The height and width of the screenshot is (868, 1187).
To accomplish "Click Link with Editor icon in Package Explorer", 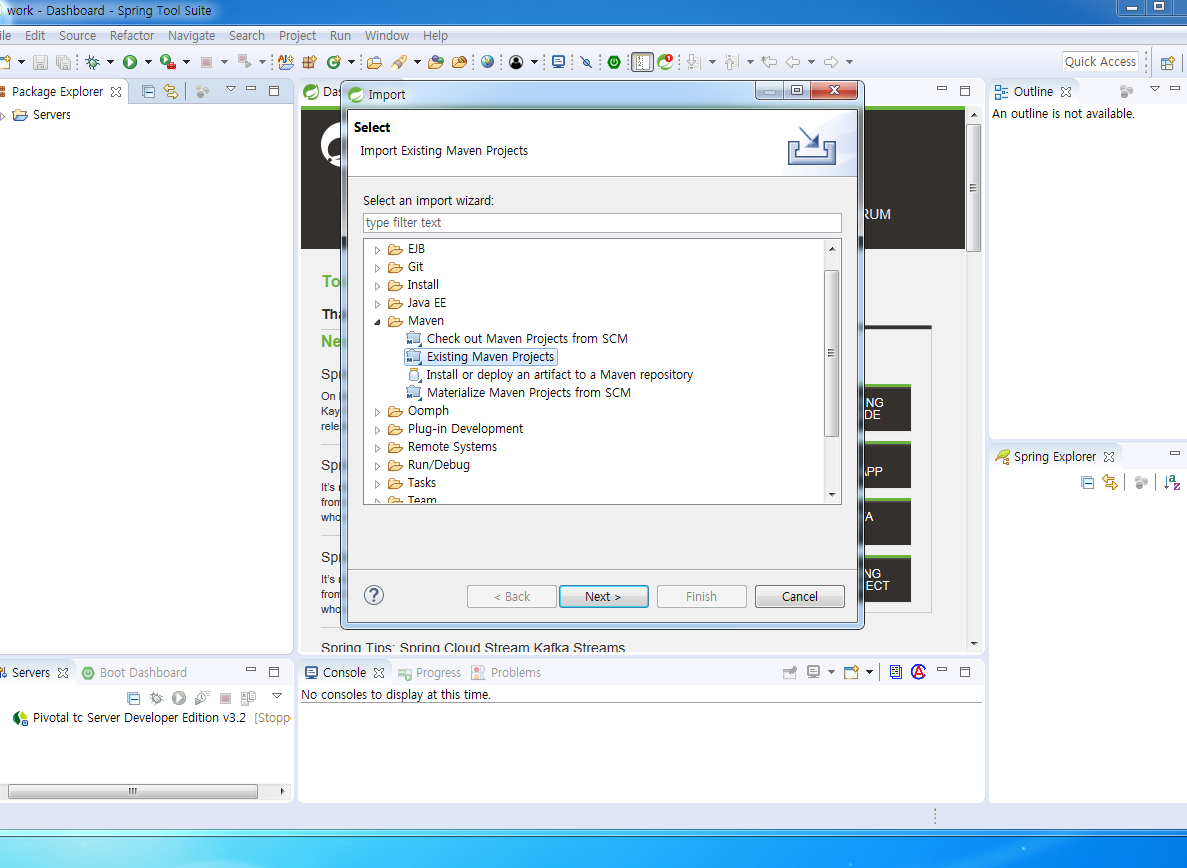I will pyautogui.click(x=171, y=92).
